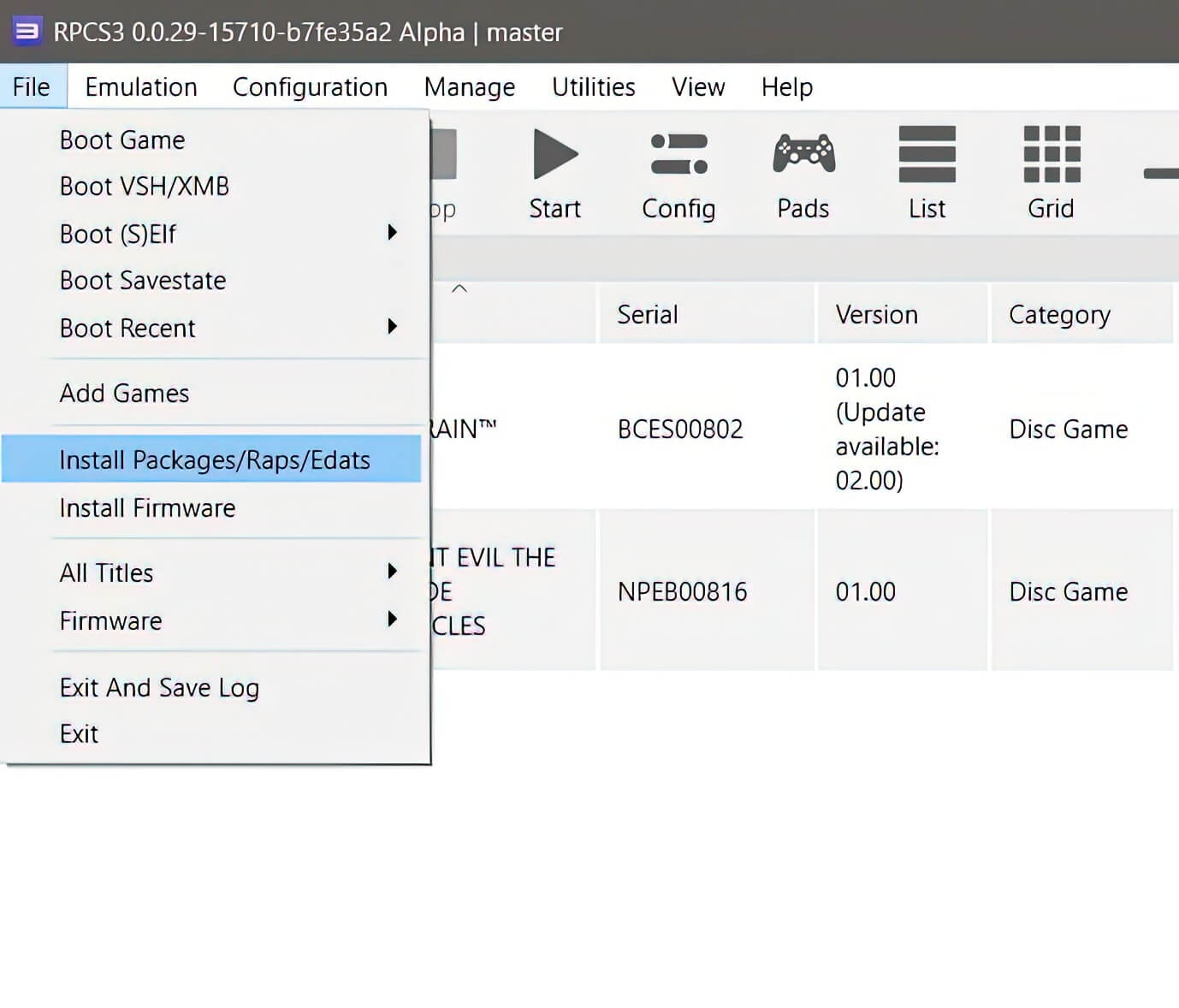Open the Pads controller icon
Screen dimensions: 1179x1008
tap(803, 155)
